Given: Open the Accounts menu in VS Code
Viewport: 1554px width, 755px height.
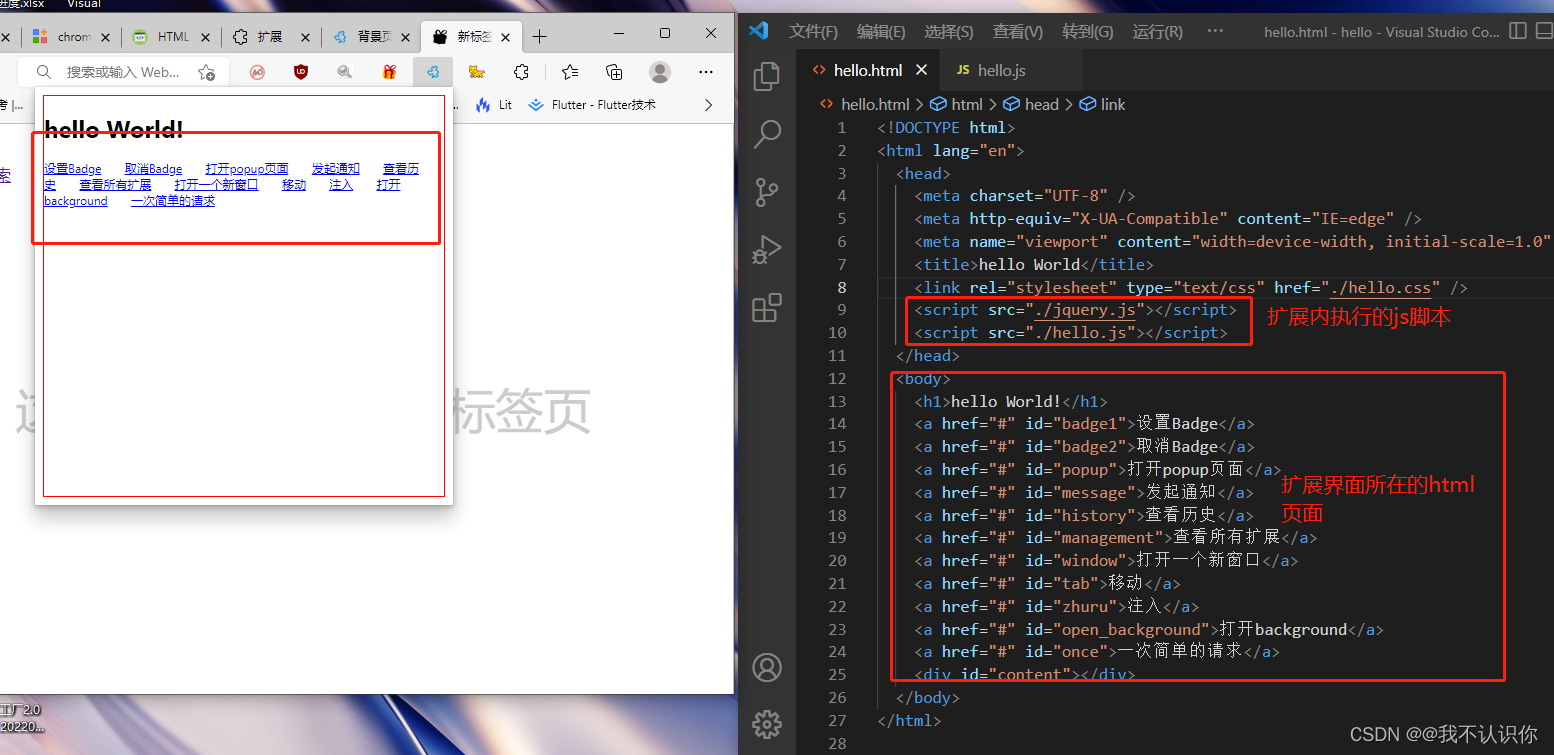Looking at the screenshot, I should click(767, 667).
